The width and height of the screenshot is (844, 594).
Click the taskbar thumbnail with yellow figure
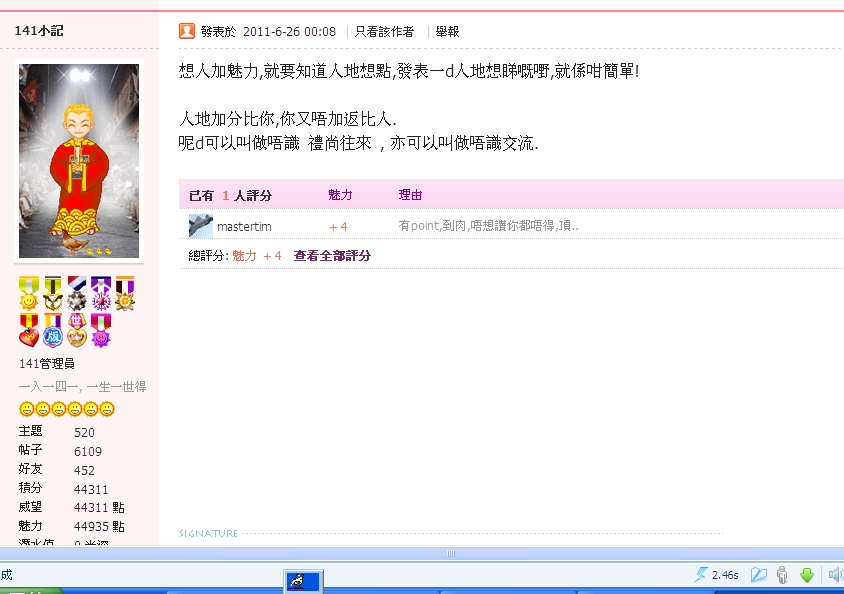tap(301, 581)
